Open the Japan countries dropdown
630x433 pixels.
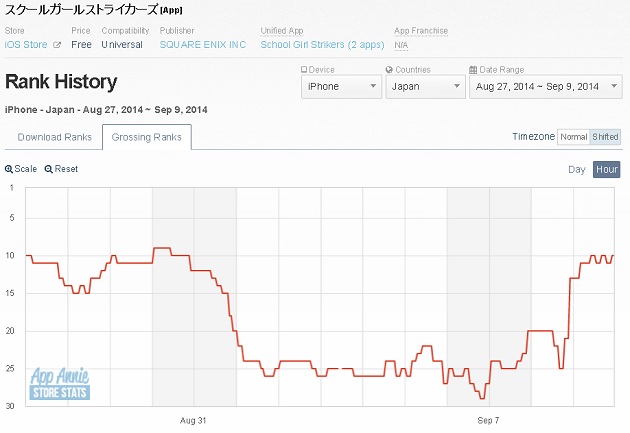(x=425, y=87)
